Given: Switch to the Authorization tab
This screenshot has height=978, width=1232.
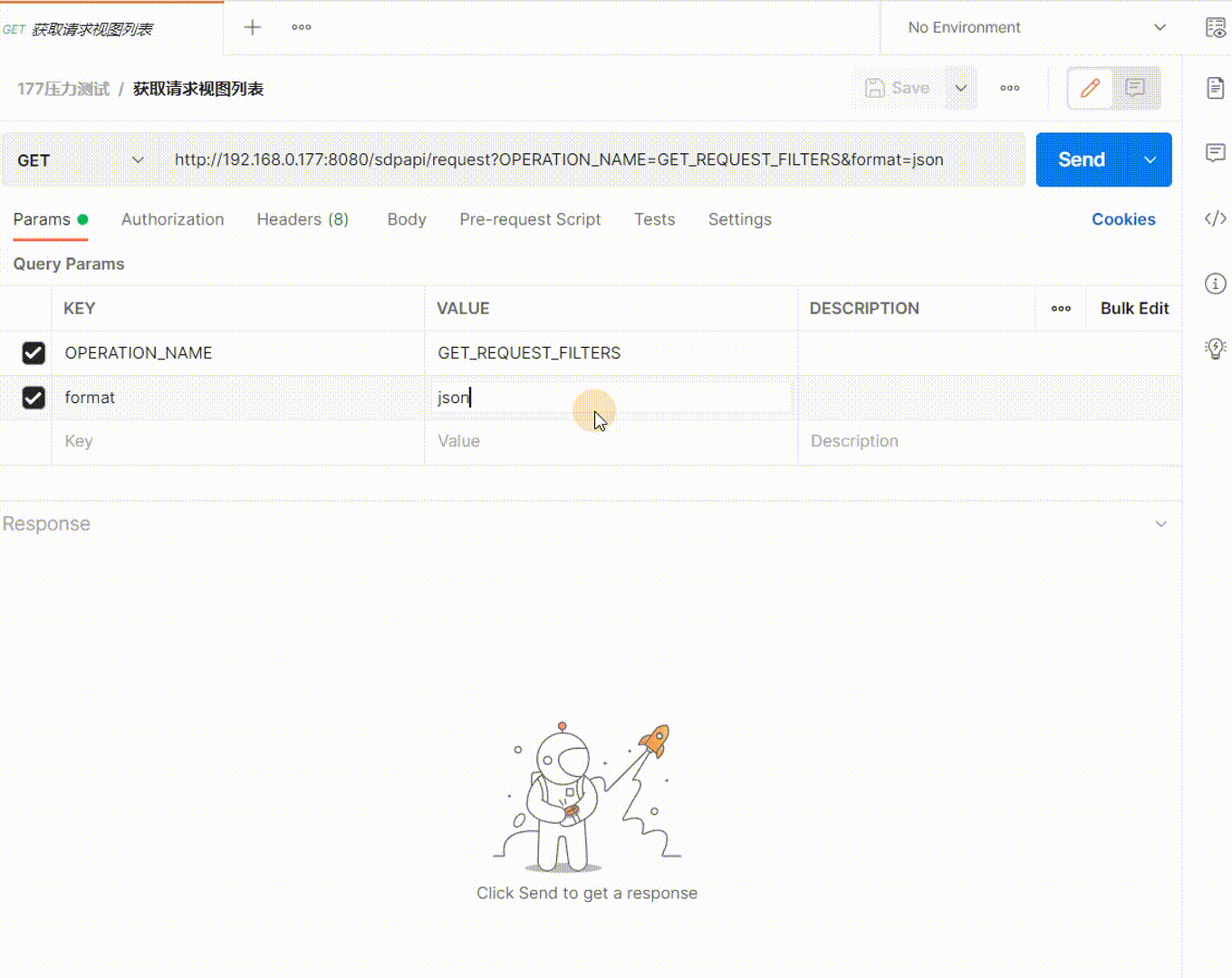Looking at the screenshot, I should (172, 219).
